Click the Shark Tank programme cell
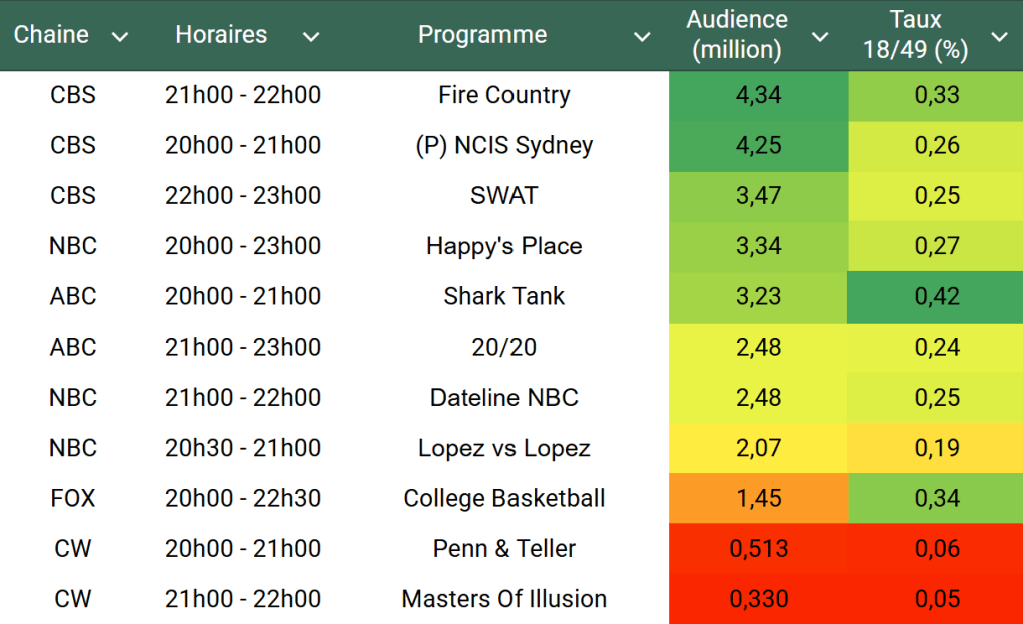Image resolution: width=1023 pixels, height=624 pixels. pyautogui.click(x=504, y=296)
